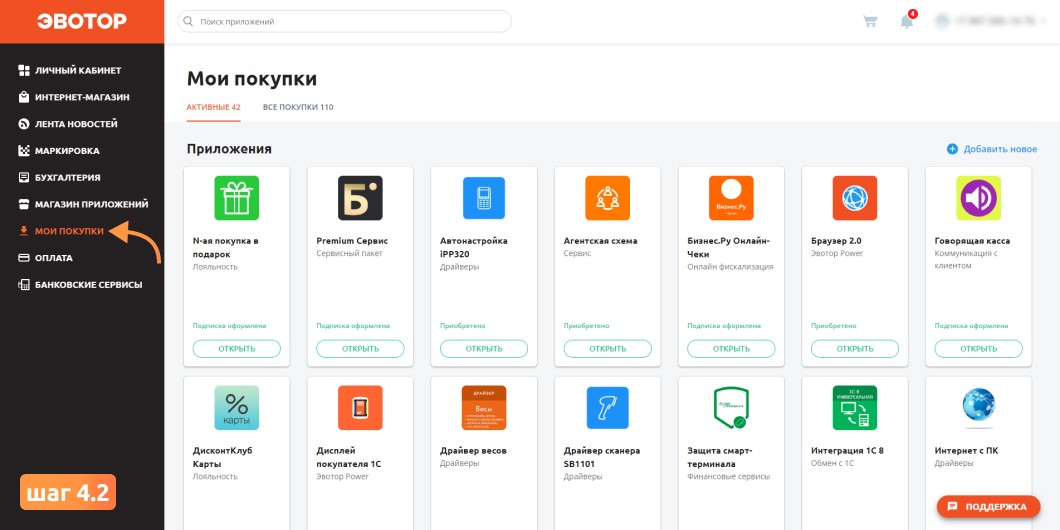Click the Защита смарт-терминала title

(x=720, y=458)
